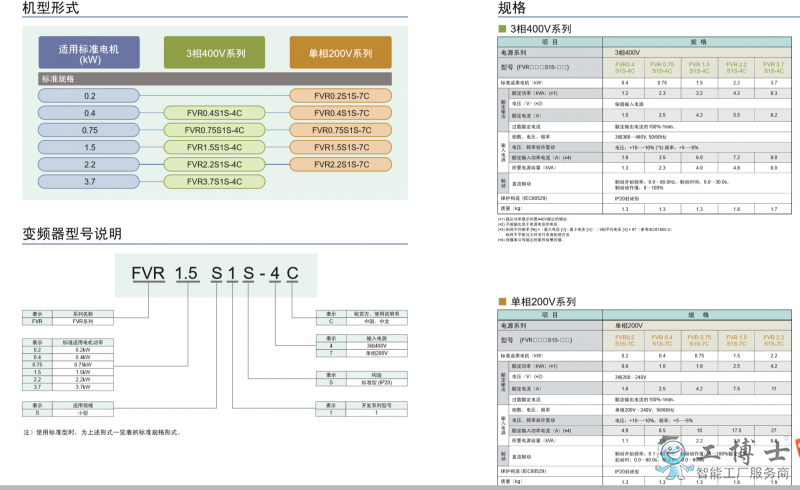
Task: Click the 单相200V系列 spec table title with orange square
Action: tap(537, 302)
